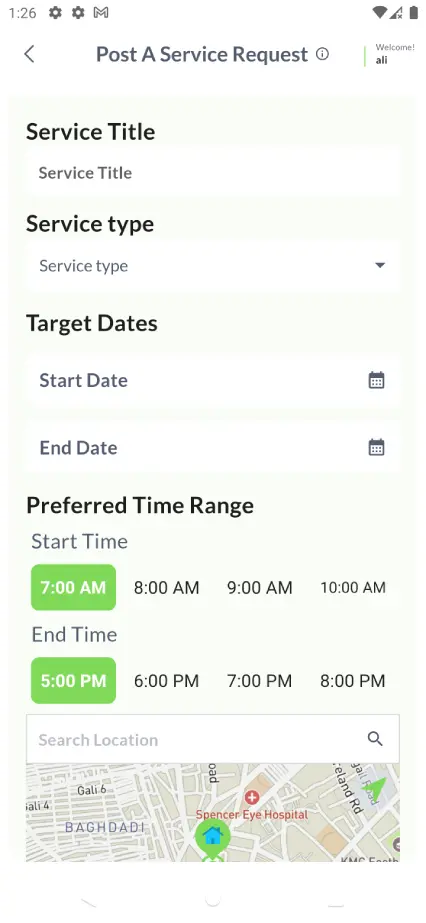Tap Spencer Eye Hospital marker on map
Image resolution: width=426 pixels, height=923 pixels.
252,798
